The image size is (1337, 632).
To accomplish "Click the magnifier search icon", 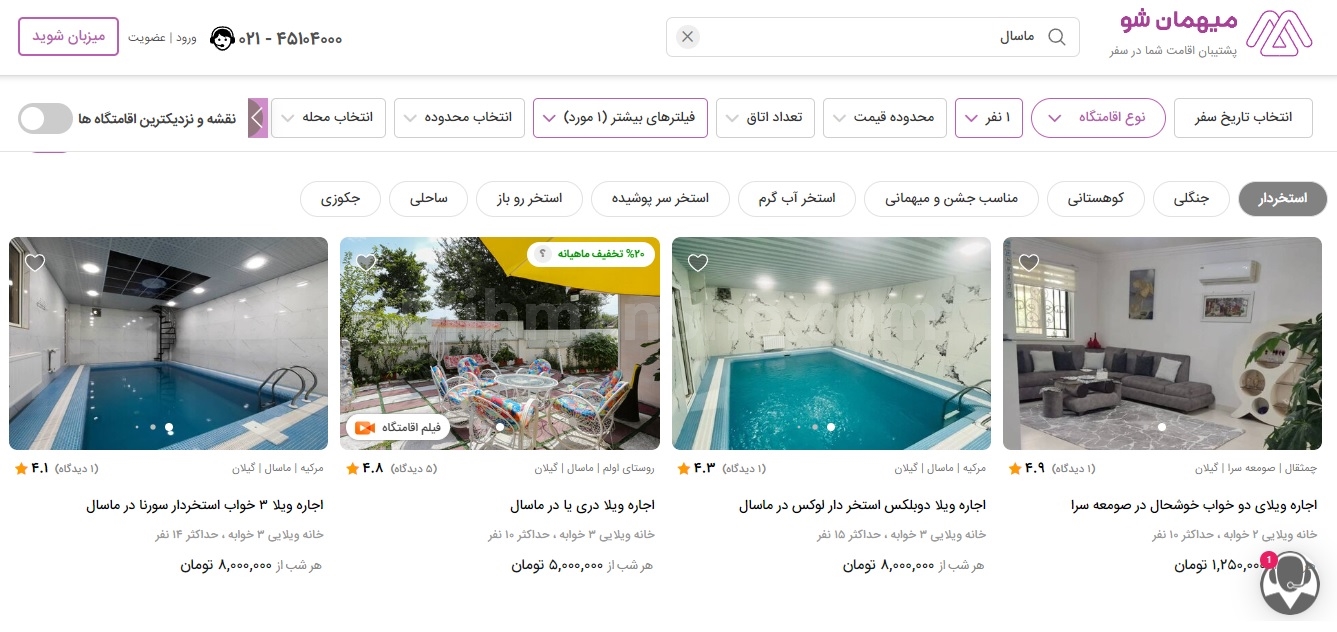I will [1056, 37].
